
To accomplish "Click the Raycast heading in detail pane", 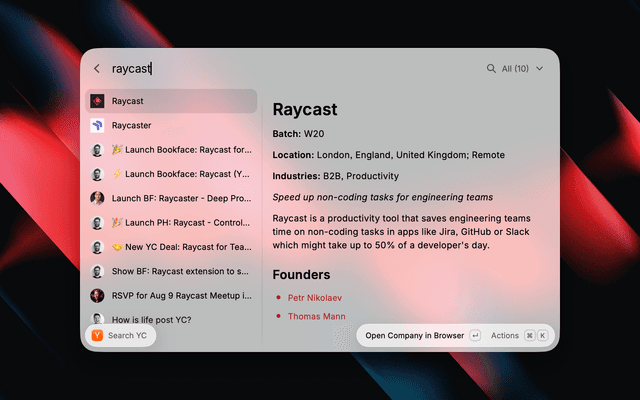I will [x=305, y=109].
